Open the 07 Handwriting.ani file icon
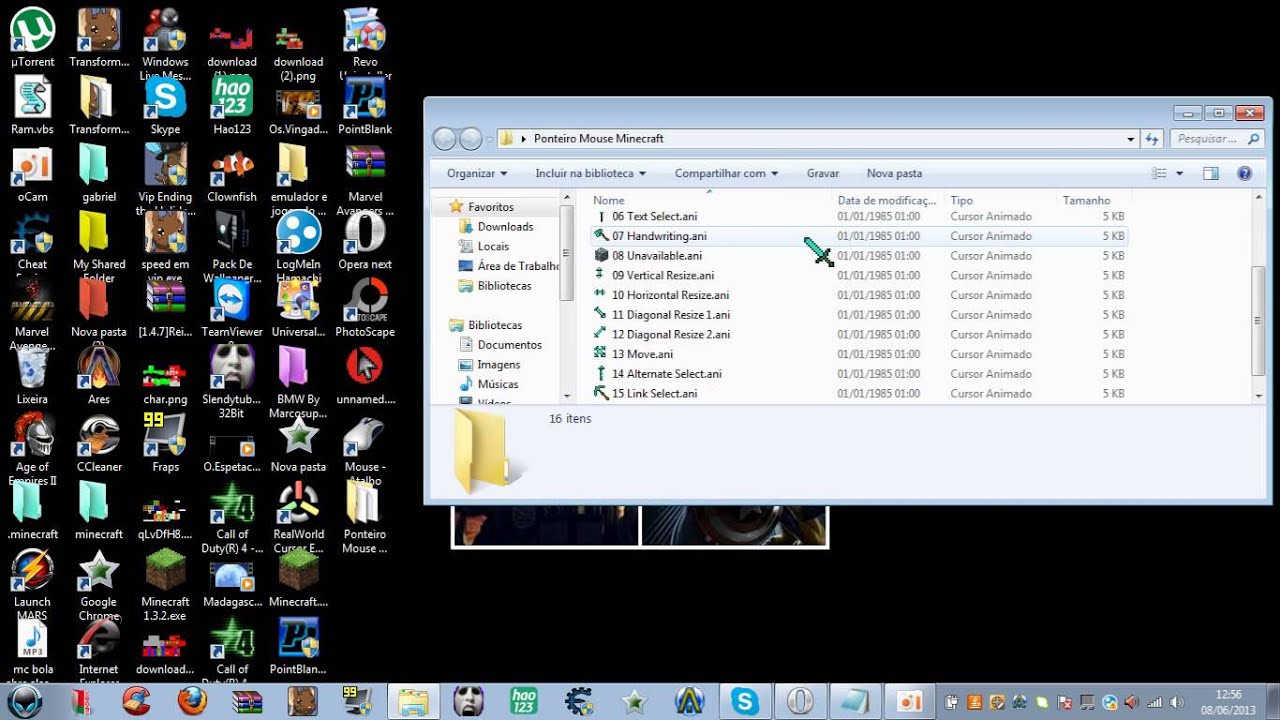Viewport: 1280px width, 720px height. pos(601,236)
